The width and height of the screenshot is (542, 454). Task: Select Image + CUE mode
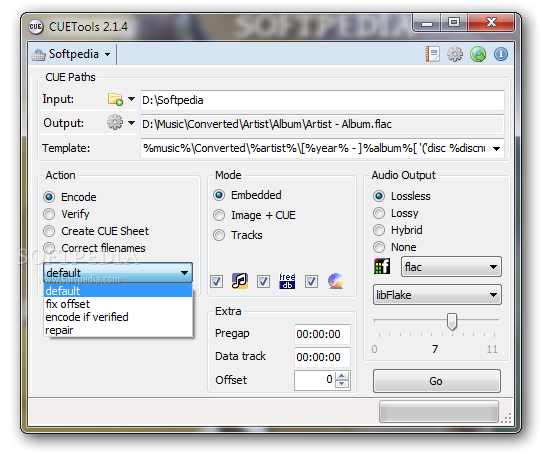[x=254, y=215]
